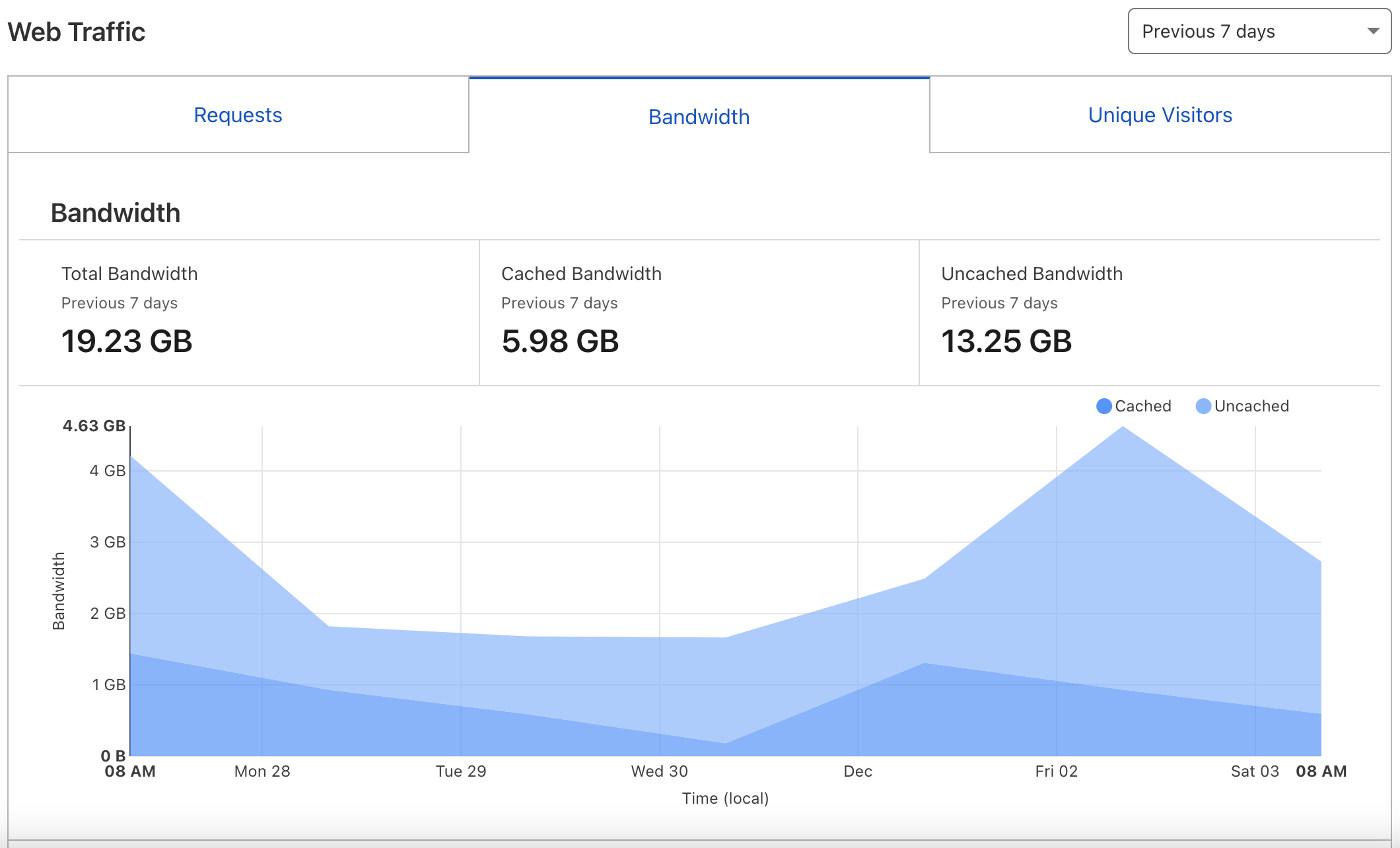Click the Wed 30 axis label

coord(659,771)
